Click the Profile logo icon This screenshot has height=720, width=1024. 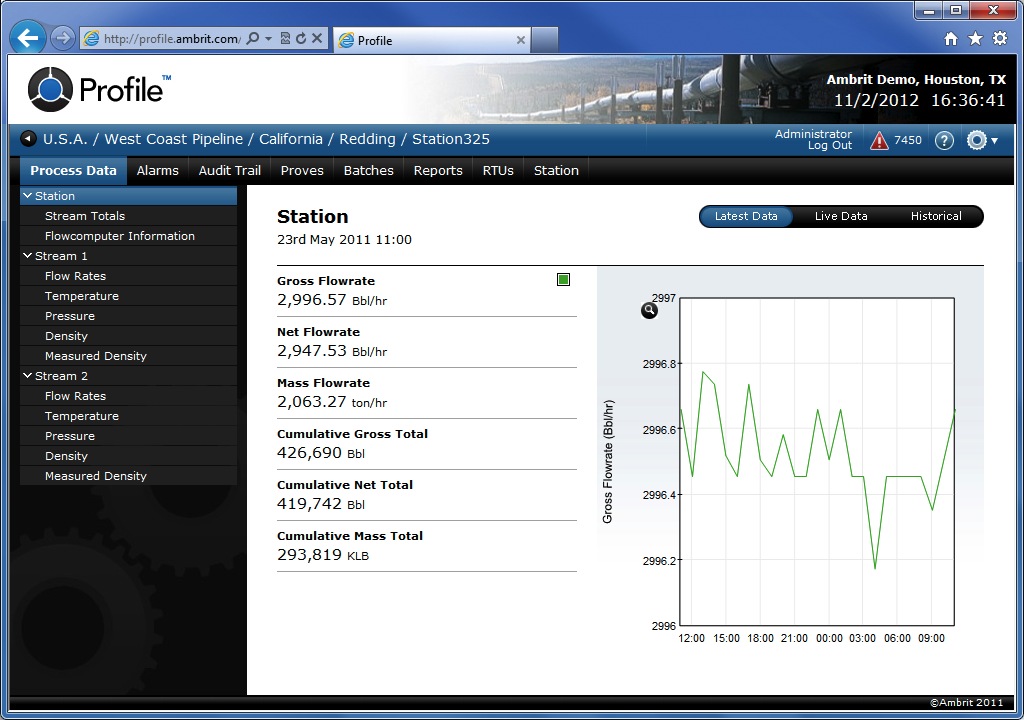(x=50, y=89)
